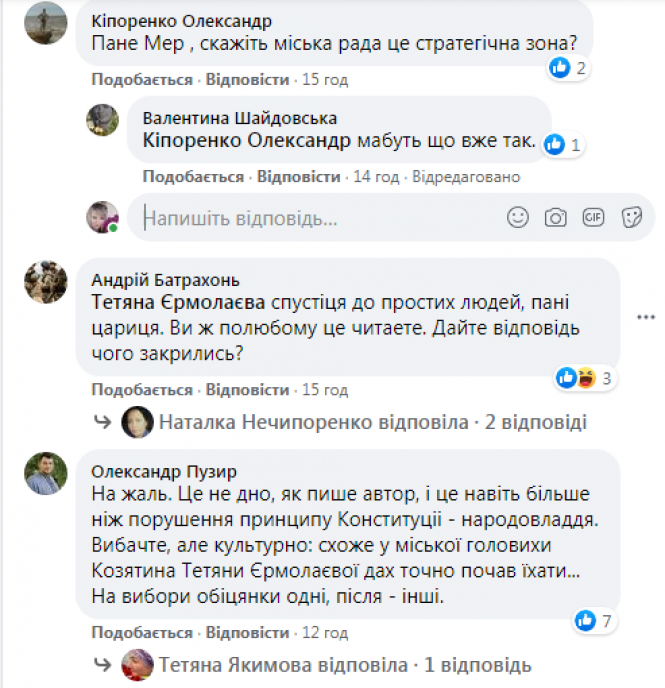
Task: Insert a GIF into the reply
Action: click(593, 216)
